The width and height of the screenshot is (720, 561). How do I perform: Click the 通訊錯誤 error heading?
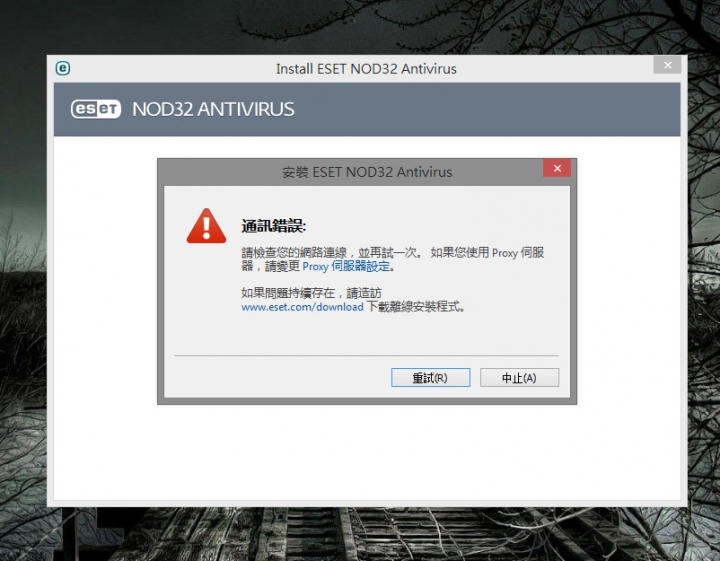pos(273,226)
